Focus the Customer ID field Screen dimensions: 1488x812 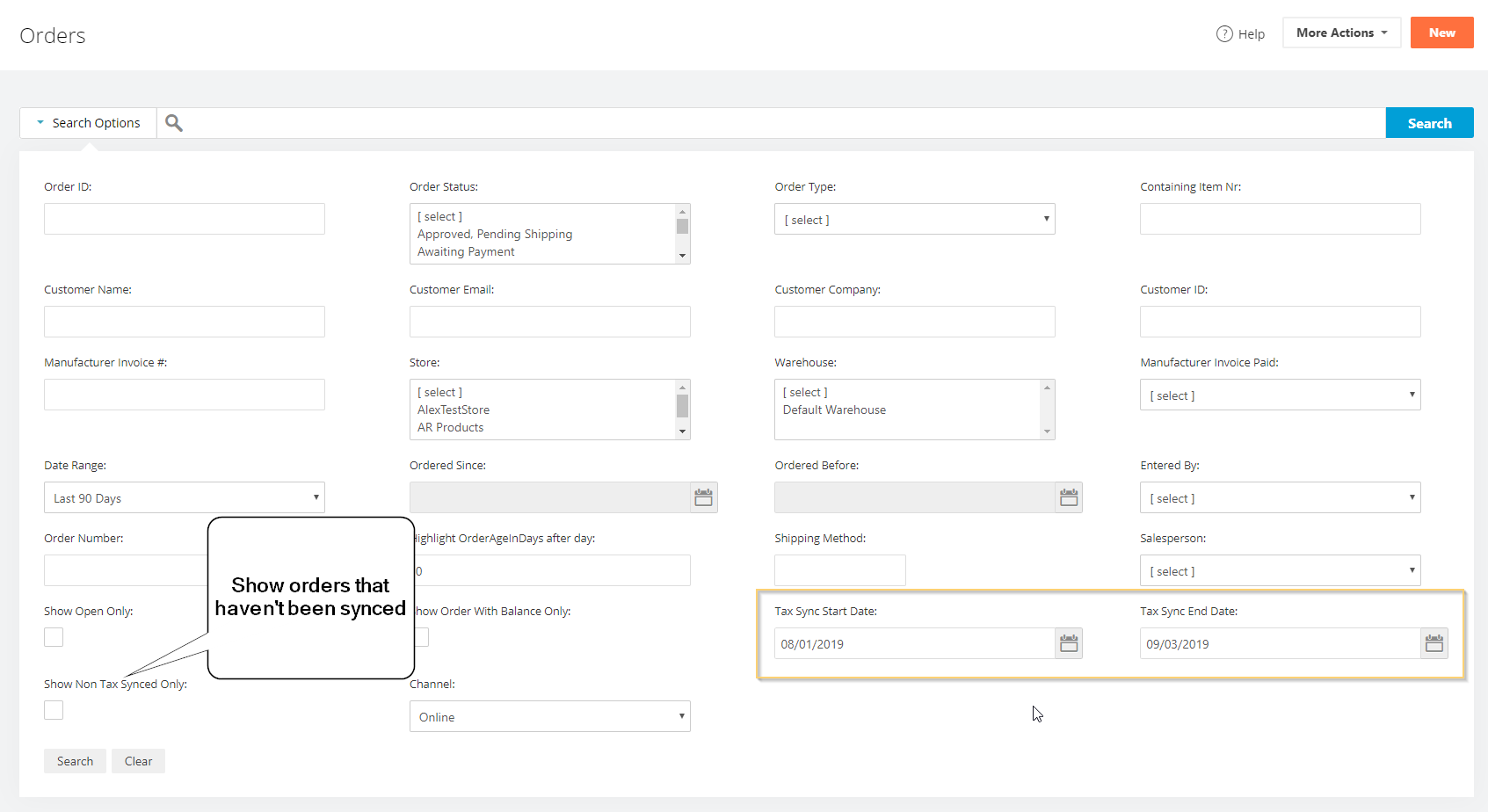coord(1281,322)
